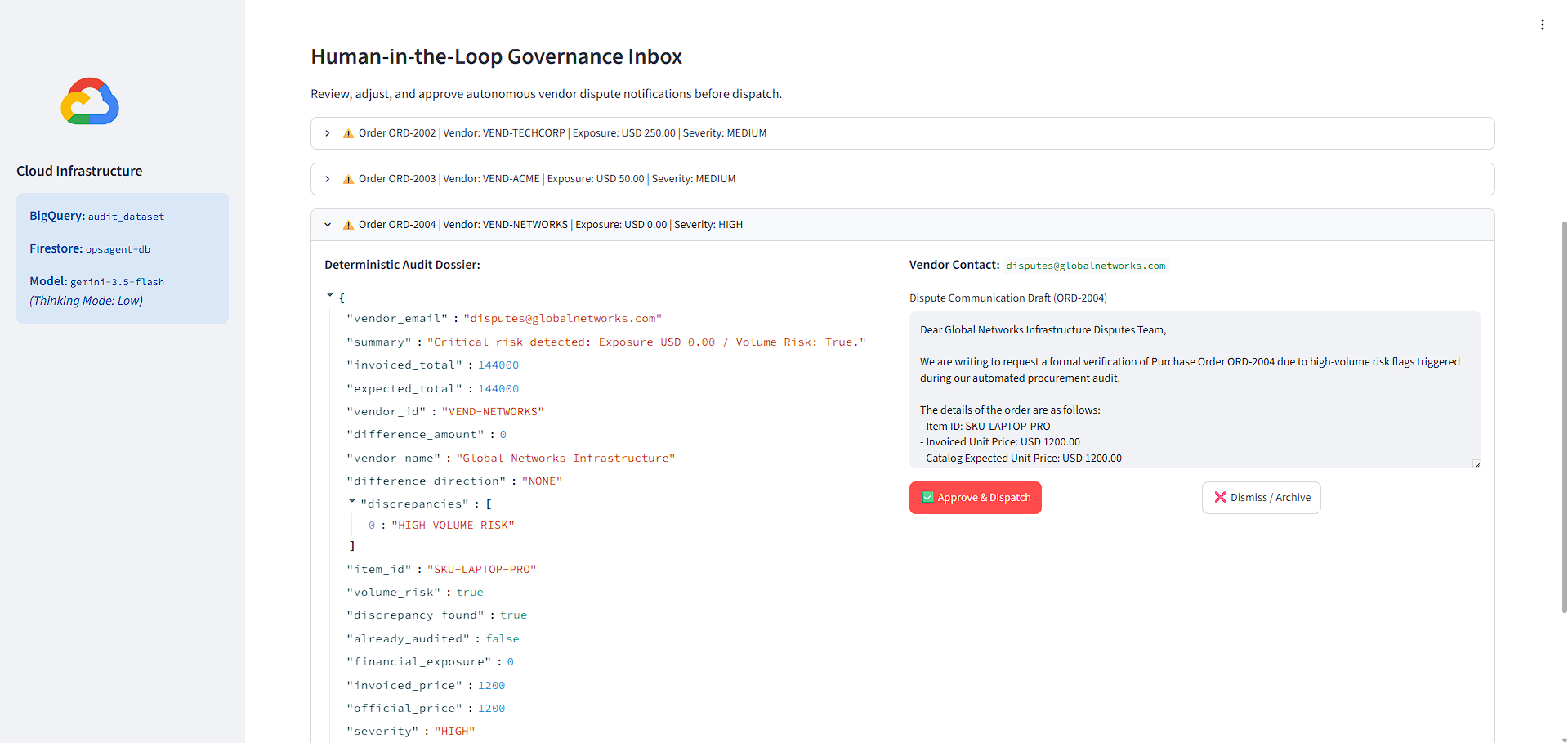Click the Google Cloud logo
The image size is (1568, 743).
click(x=90, y=101)
